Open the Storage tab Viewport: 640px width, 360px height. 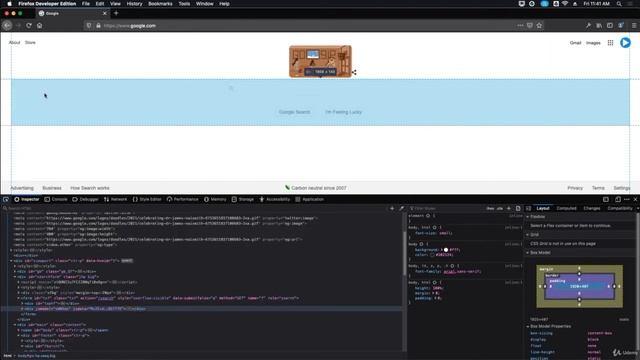pyautogui.click(x=243, y=200)
